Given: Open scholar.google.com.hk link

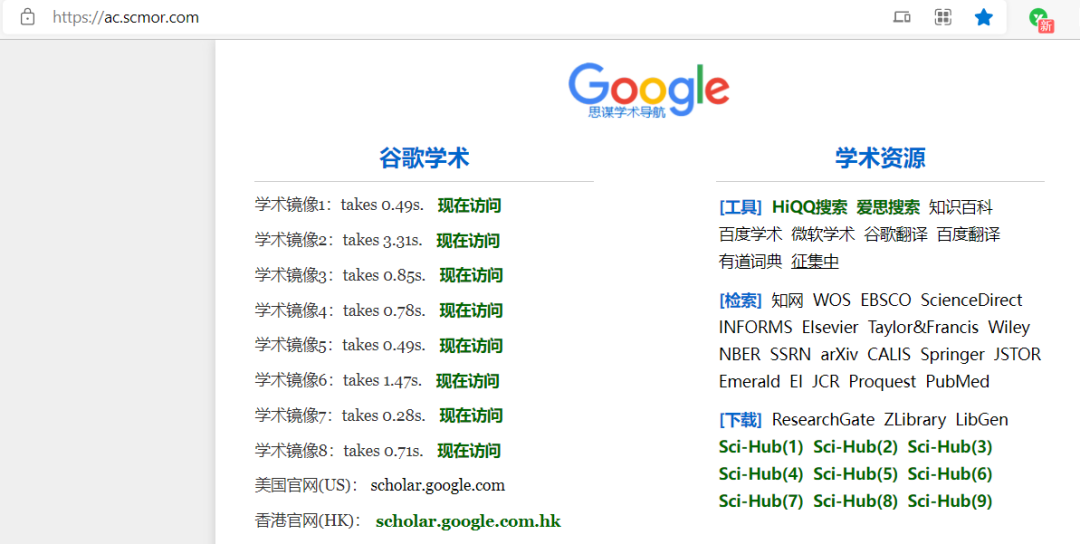Looking at the screenshot, I should click(x=468, y=521).
